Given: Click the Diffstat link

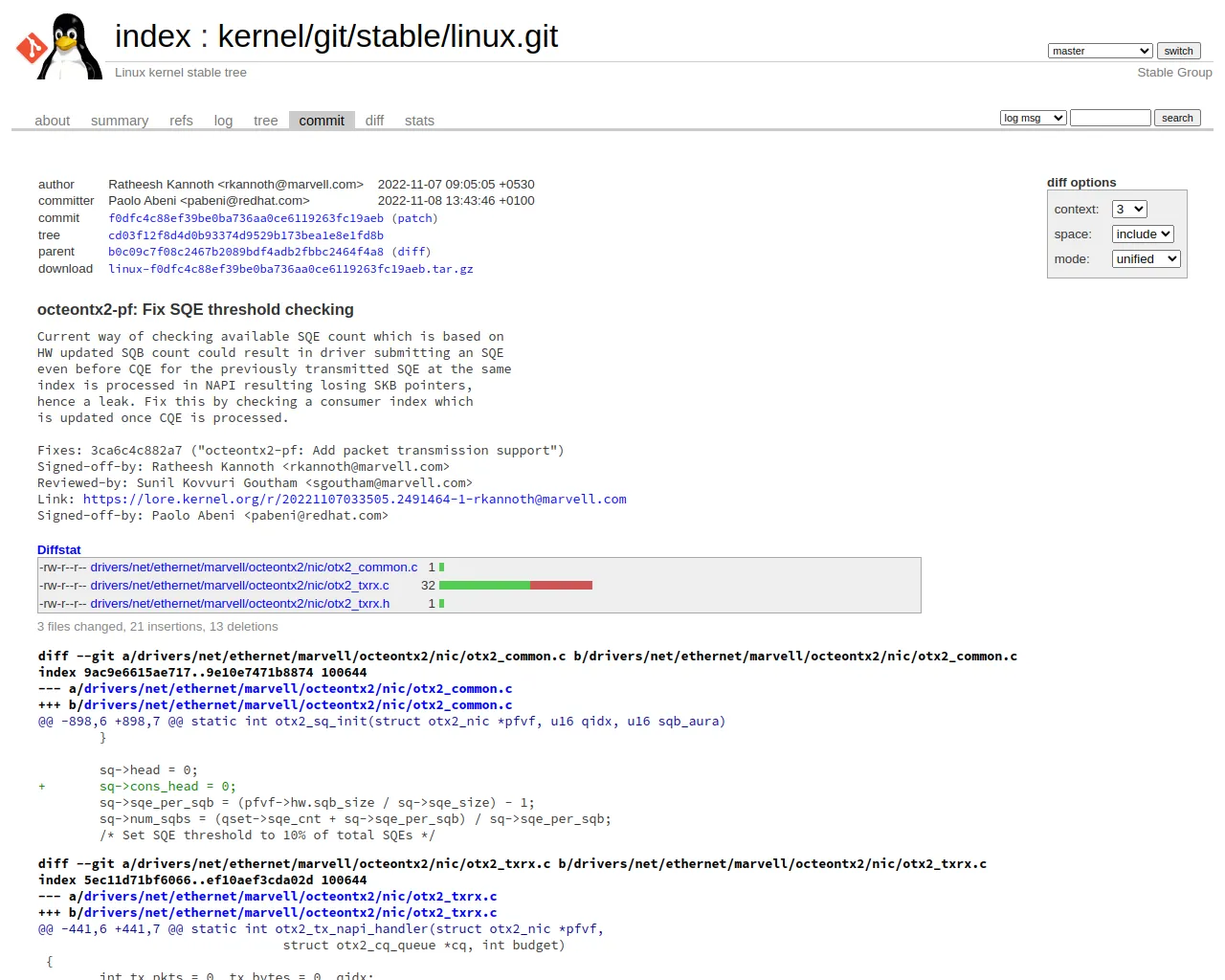Looking at the screenshot, I should [x=59, y=549].
